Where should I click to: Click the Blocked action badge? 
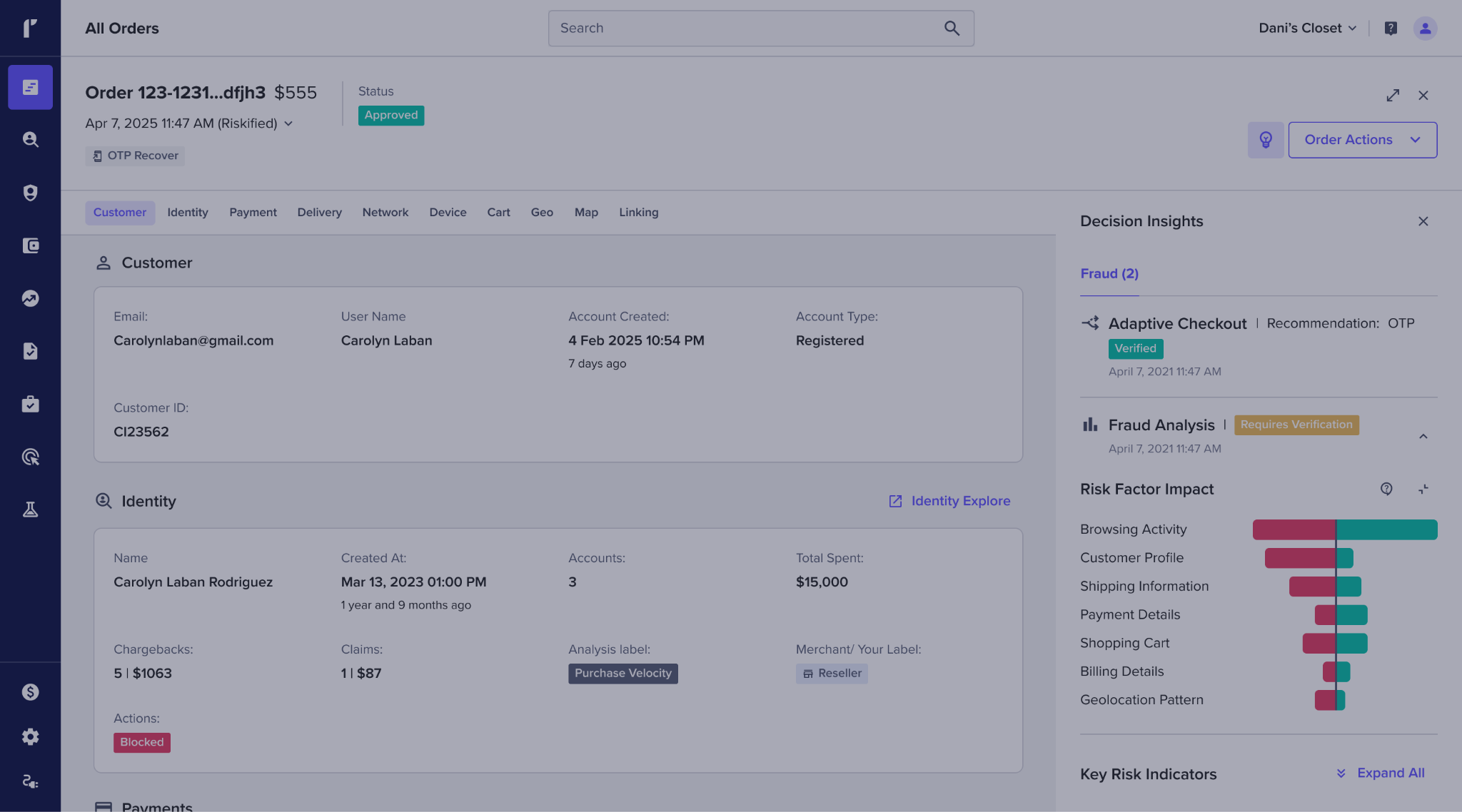click(141, 742)
